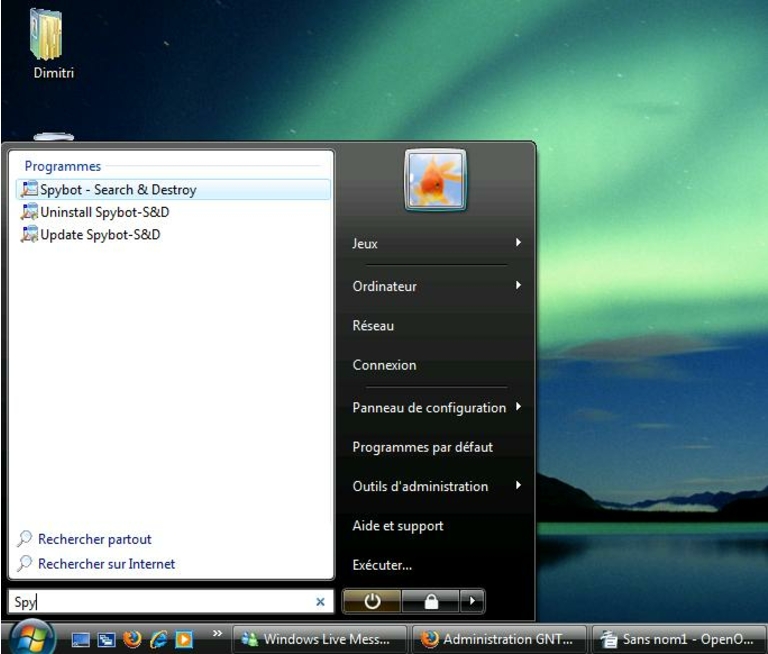The width and height of the screenshot is (768, 654).
Task: Launch Firefox from quick launch bar
Action: 132,639
